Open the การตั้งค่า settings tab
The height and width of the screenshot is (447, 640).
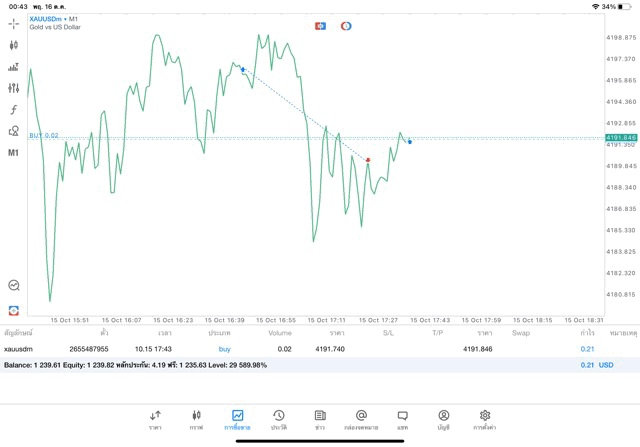click(x=485, y=419)
